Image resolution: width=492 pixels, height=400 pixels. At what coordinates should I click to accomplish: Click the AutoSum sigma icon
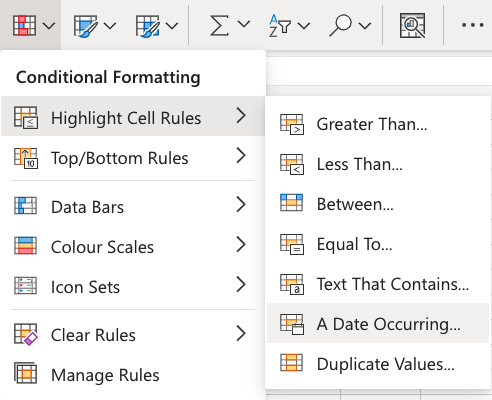coord(219,25)
